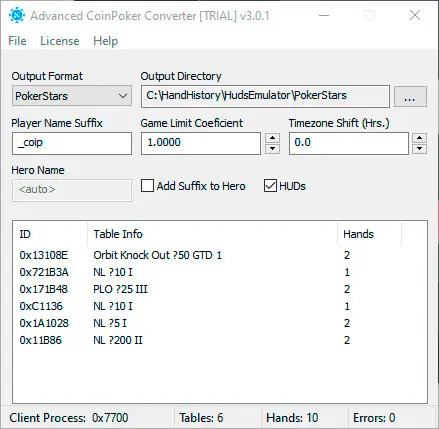Select table row with ID 0xC1136
Viewport: 439px width, 429px height.
pos(220,306)
